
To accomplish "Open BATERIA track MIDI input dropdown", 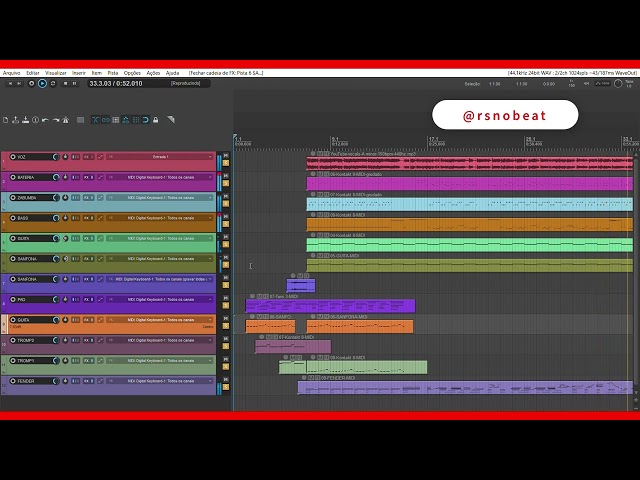I will 160,177.
